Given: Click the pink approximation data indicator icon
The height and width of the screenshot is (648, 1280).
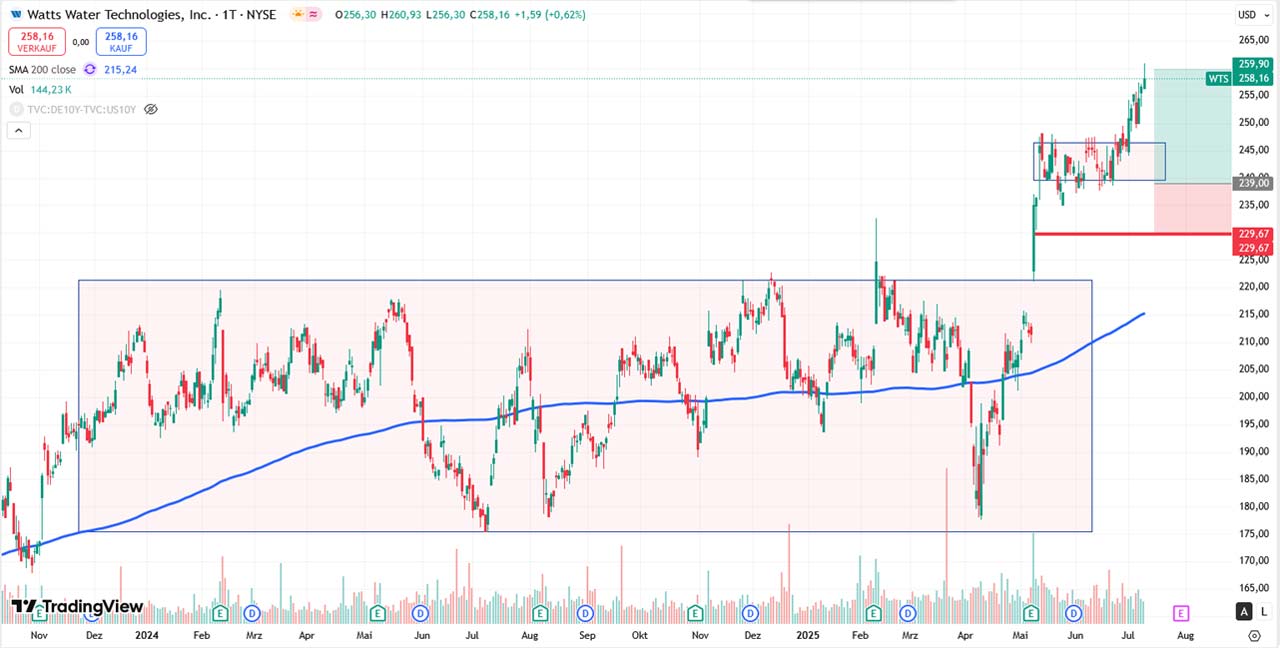Looking at the screenshot, I should pos(314,15).
